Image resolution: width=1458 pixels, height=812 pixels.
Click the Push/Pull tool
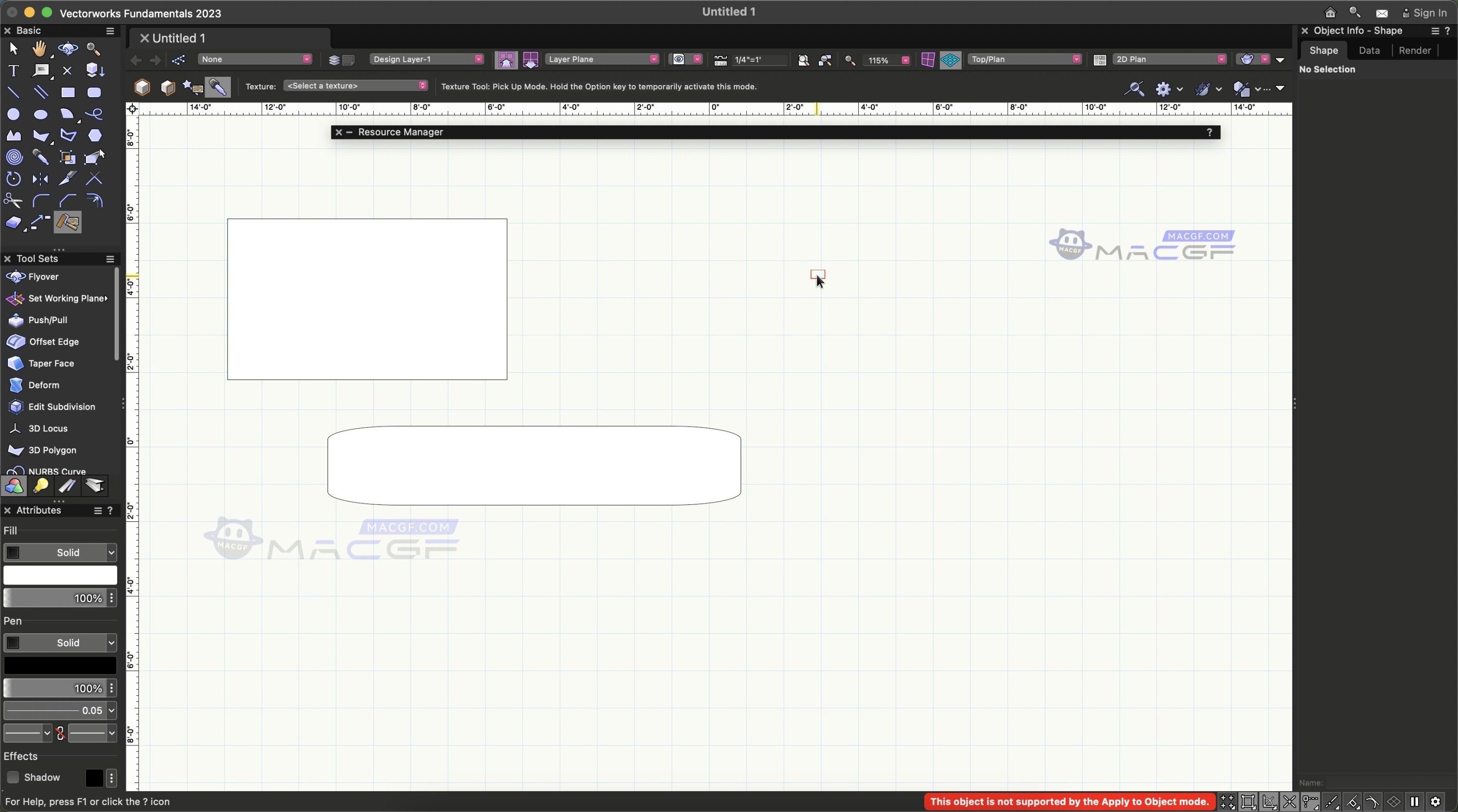[48, 320]
